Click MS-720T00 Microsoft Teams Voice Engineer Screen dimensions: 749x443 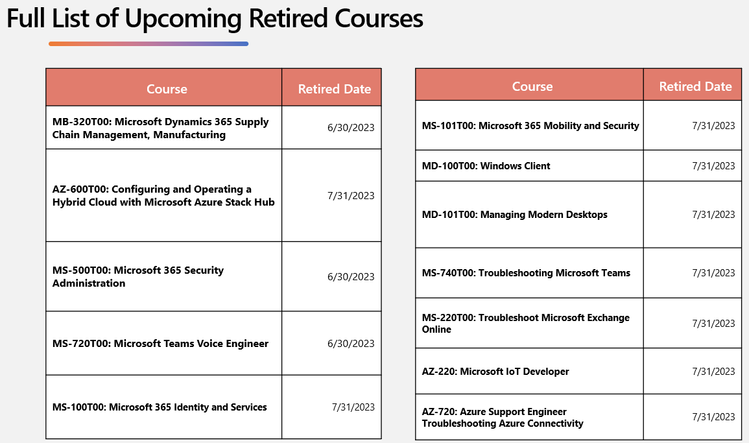(x=160, y=344)
